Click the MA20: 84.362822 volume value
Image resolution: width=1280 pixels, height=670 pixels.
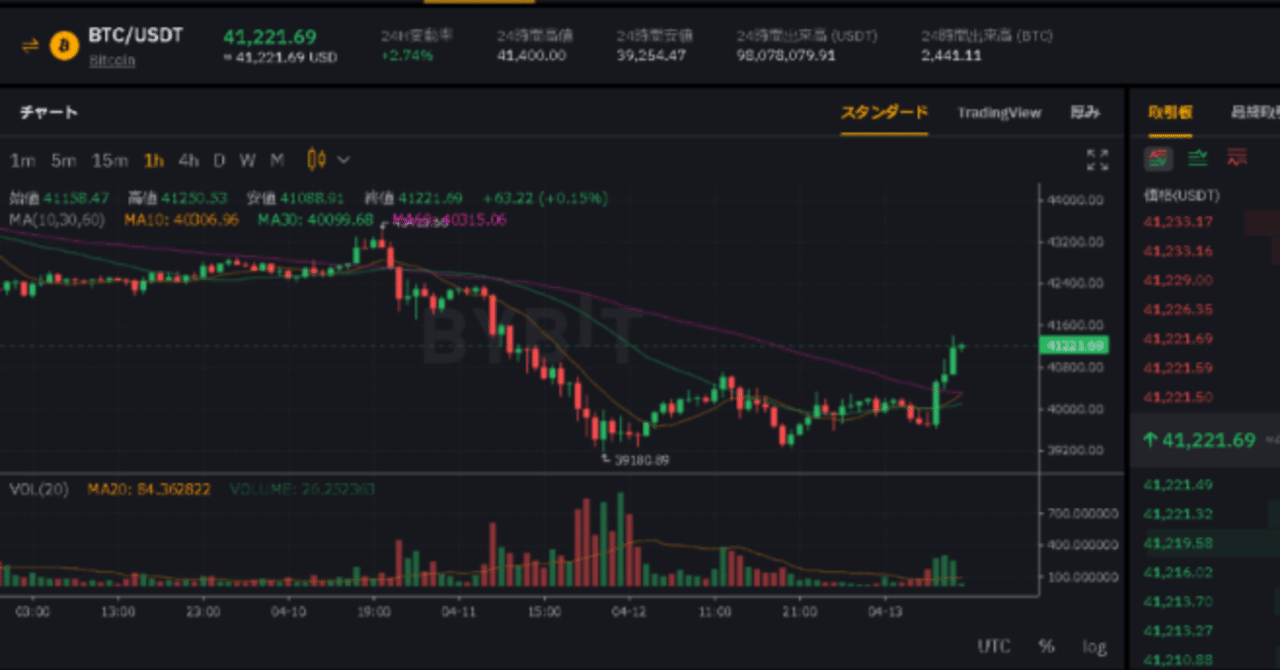[148, 489]
